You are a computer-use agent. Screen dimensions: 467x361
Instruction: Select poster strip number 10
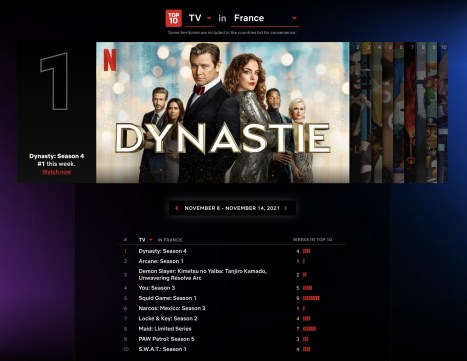pos(443,112)
